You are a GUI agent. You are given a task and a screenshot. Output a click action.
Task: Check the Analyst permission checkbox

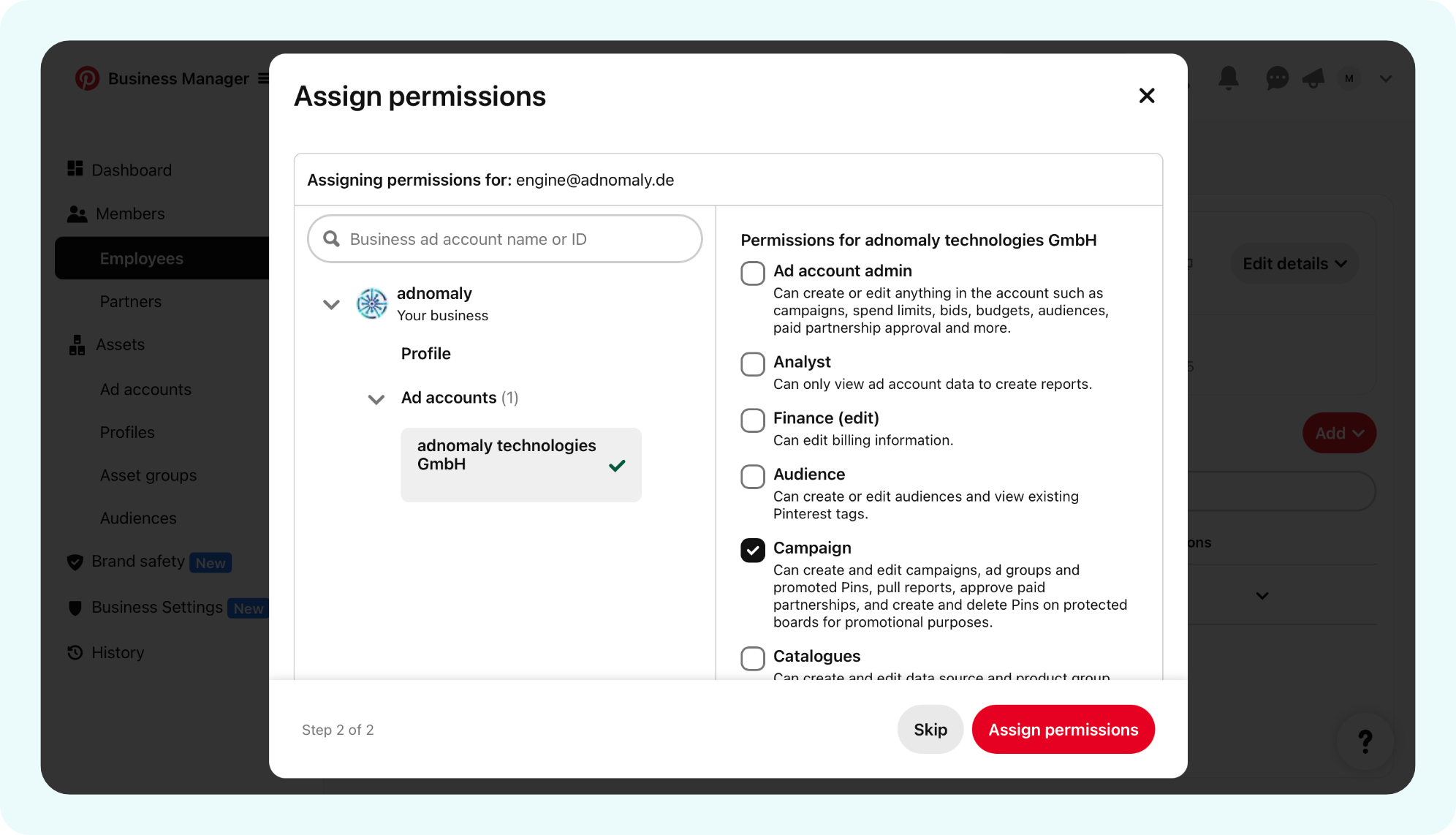tap(753, 364)
